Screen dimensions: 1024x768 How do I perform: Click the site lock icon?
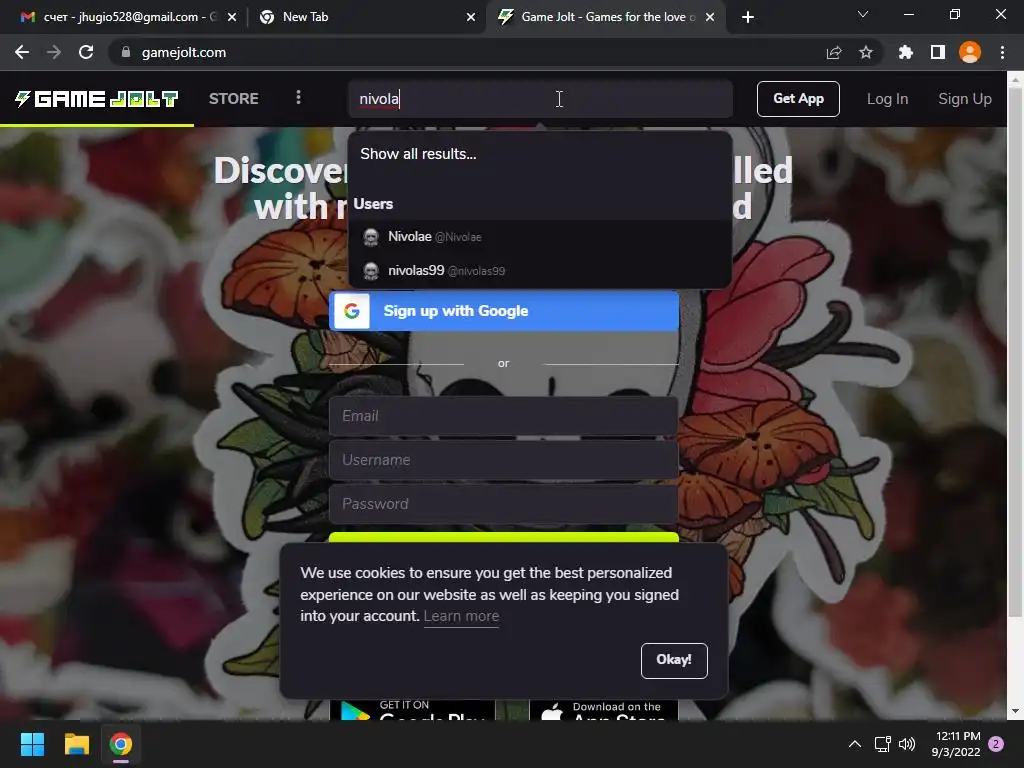point(126,52)
